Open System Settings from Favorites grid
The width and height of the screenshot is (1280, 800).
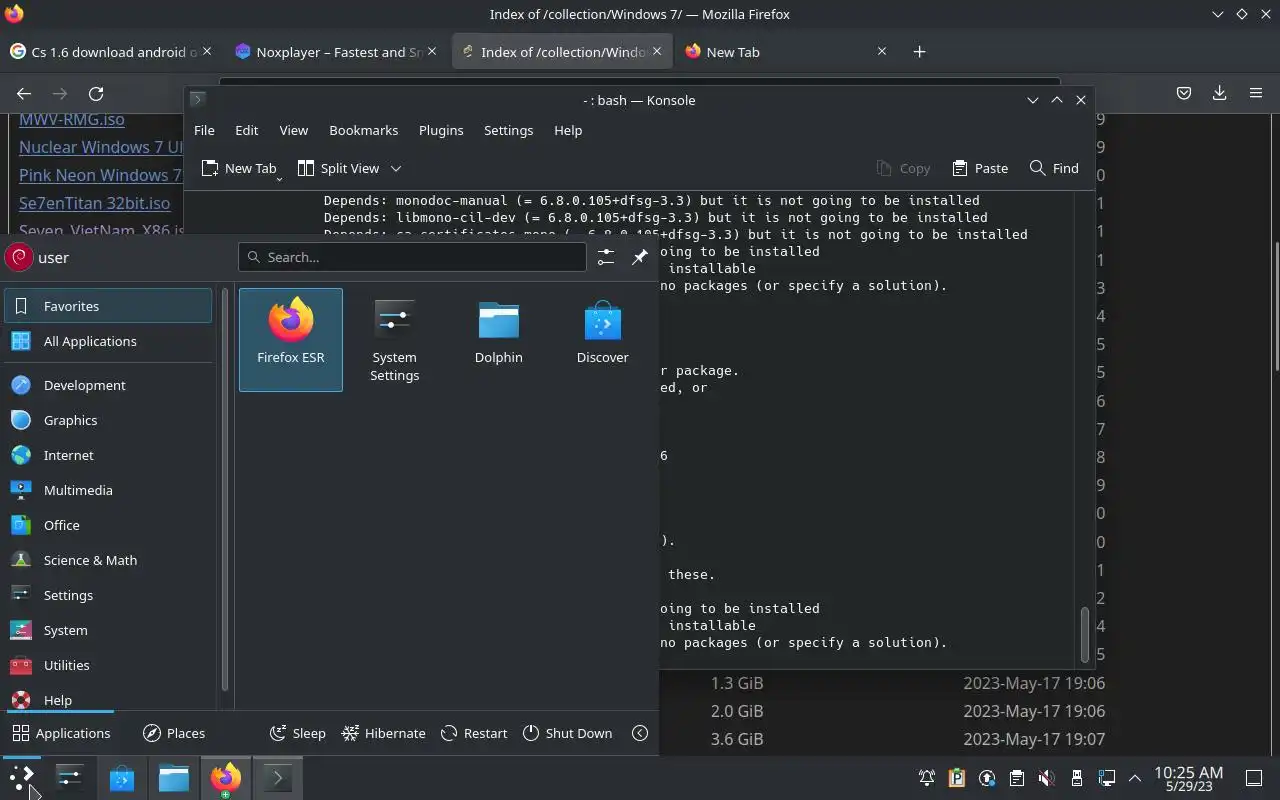pos(394,339)
